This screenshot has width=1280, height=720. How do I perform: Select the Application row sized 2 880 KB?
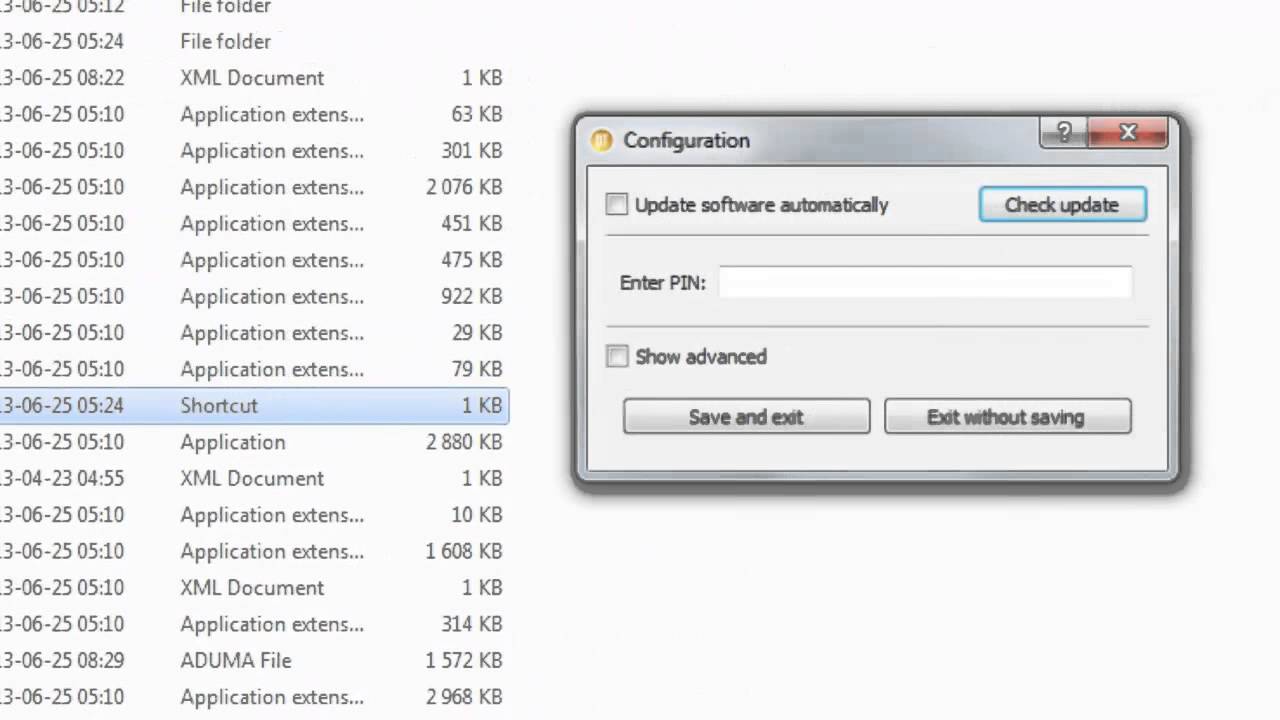[x=254, y=442]
